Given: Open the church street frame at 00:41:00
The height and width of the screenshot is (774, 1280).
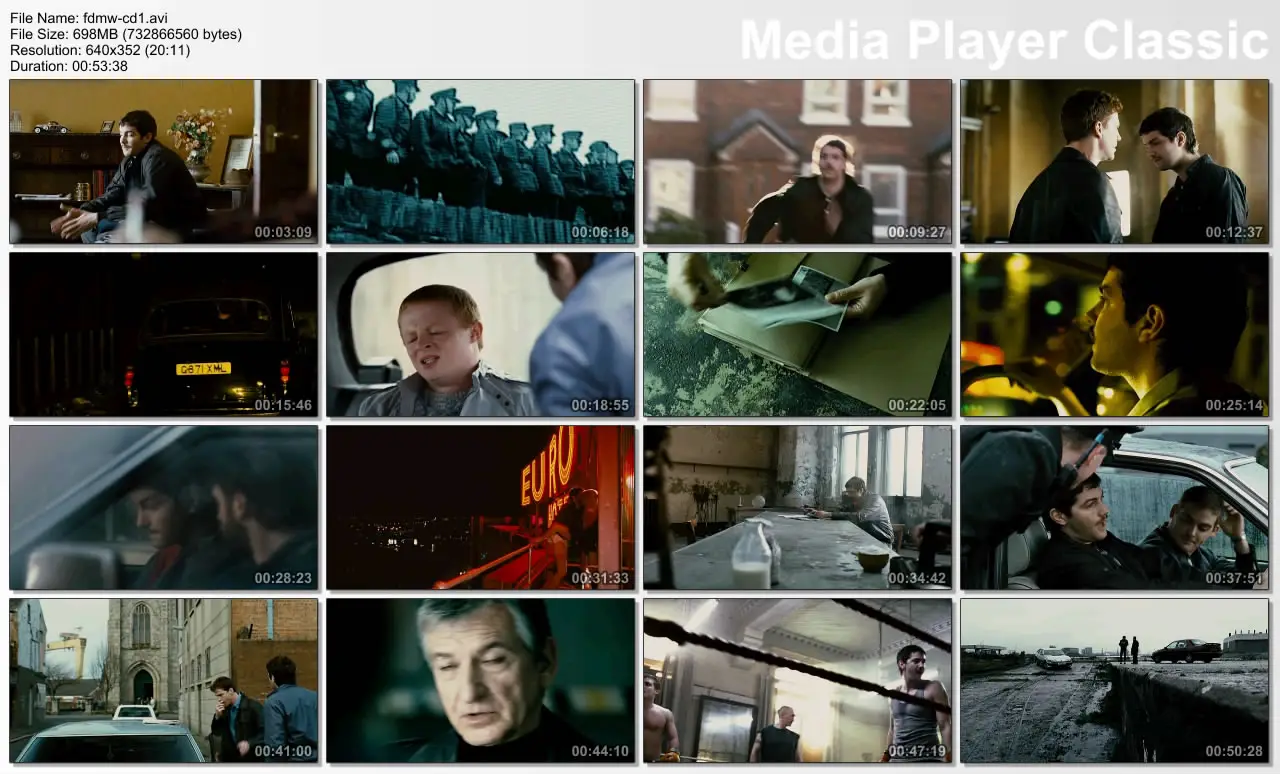Looking at the screenshot, I should click(164, 680).
